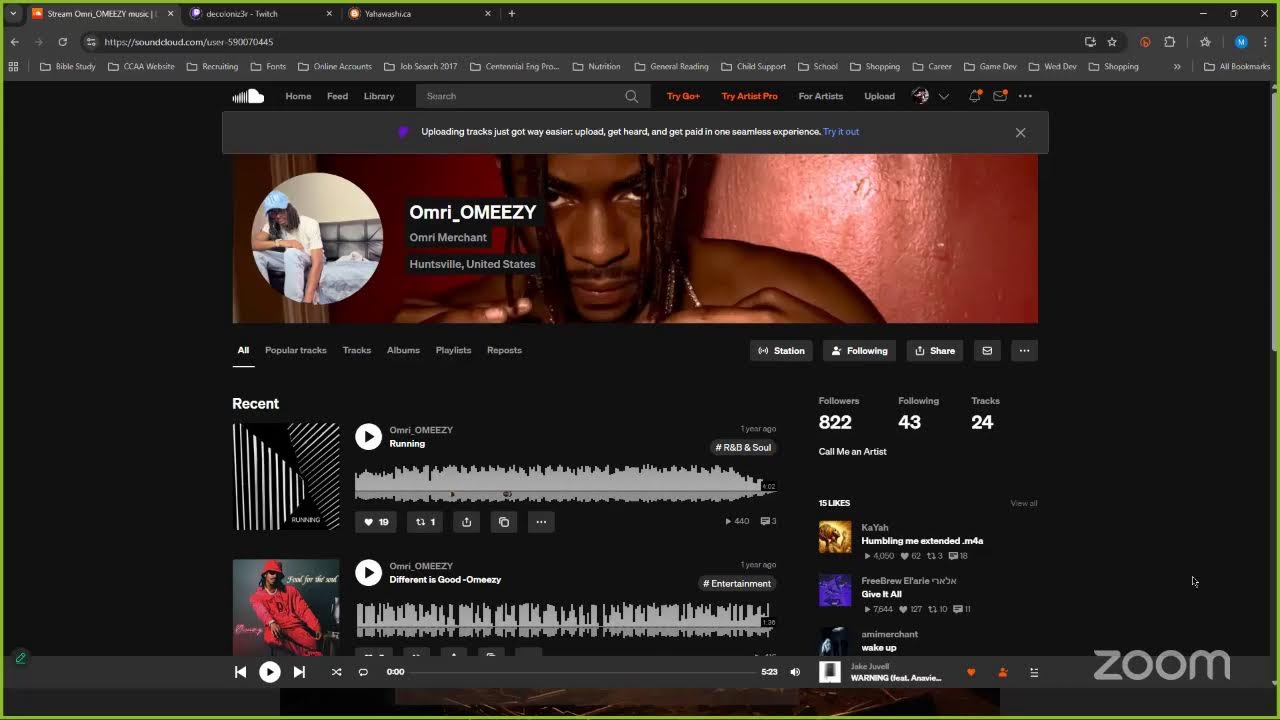Dismiss the uploading tracks banner

point(1020,132)
